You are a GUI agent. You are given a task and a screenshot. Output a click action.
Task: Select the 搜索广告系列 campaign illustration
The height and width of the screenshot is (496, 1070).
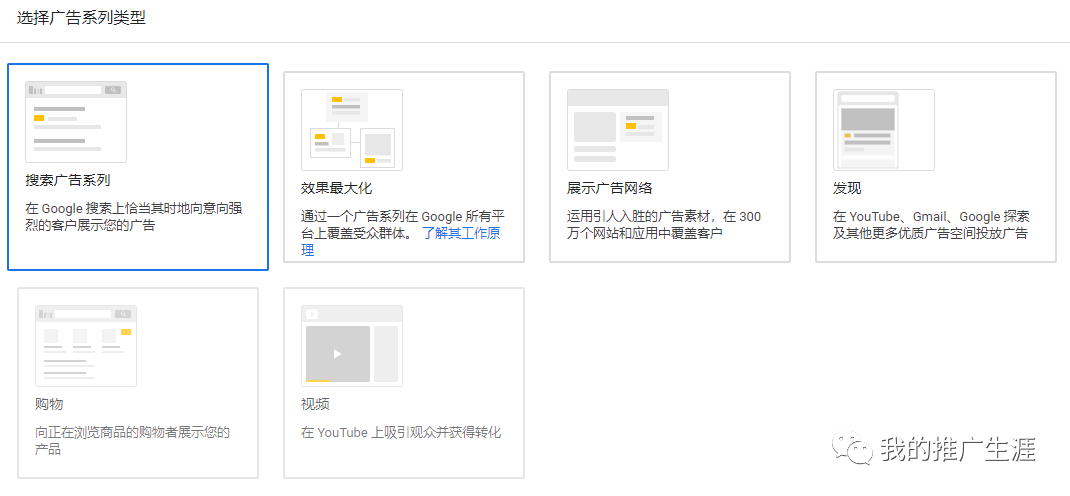[x=76, y=122]
